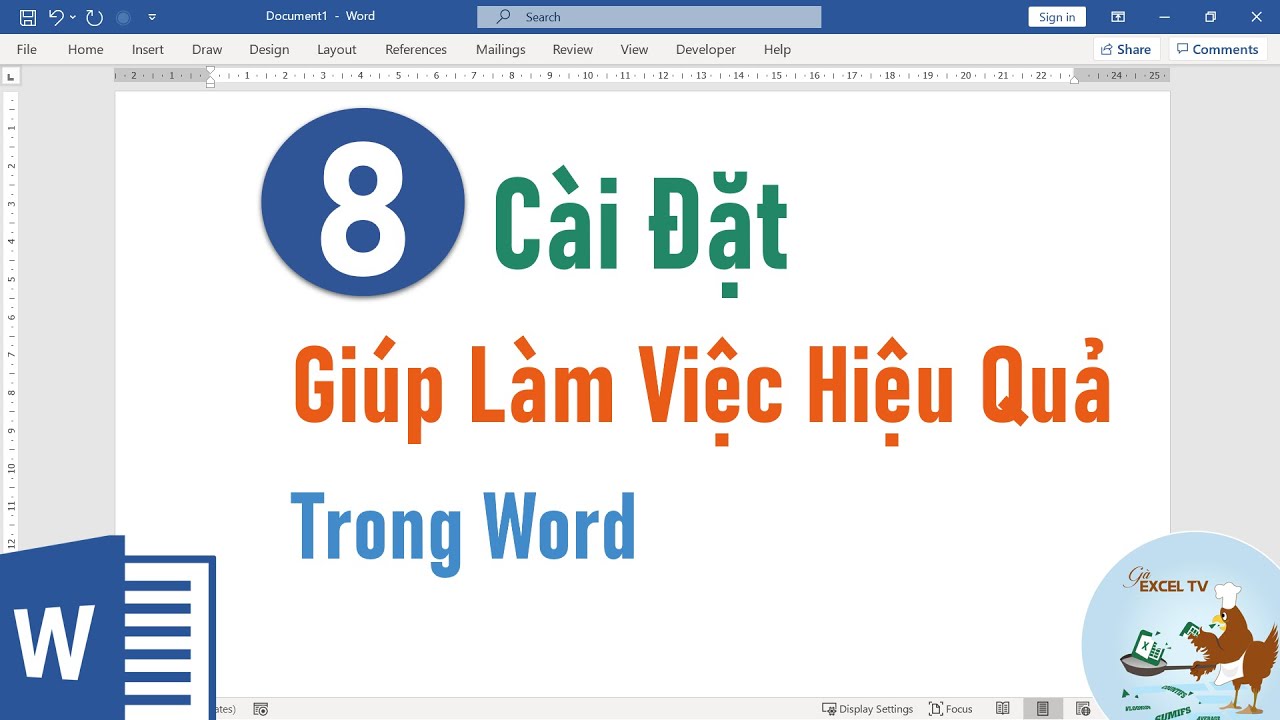1280x720 pixels.
Task: Switch to References tab
Action: 416,49
